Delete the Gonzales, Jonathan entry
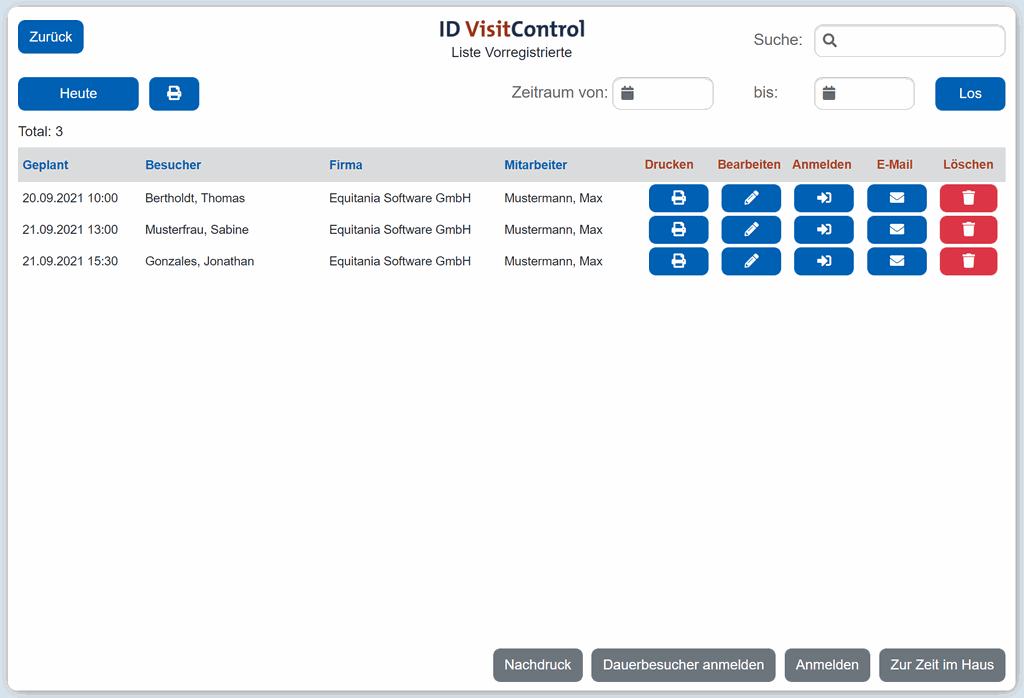The width and height of the screenshot is (1024, 698). pyautogui.click(x=968, y=262)
